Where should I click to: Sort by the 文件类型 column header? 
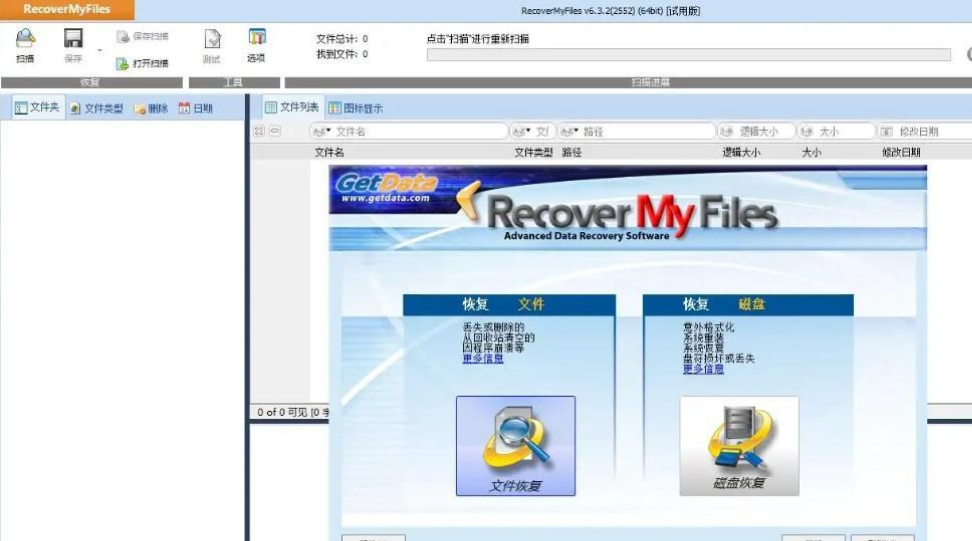tap(533, 152)
